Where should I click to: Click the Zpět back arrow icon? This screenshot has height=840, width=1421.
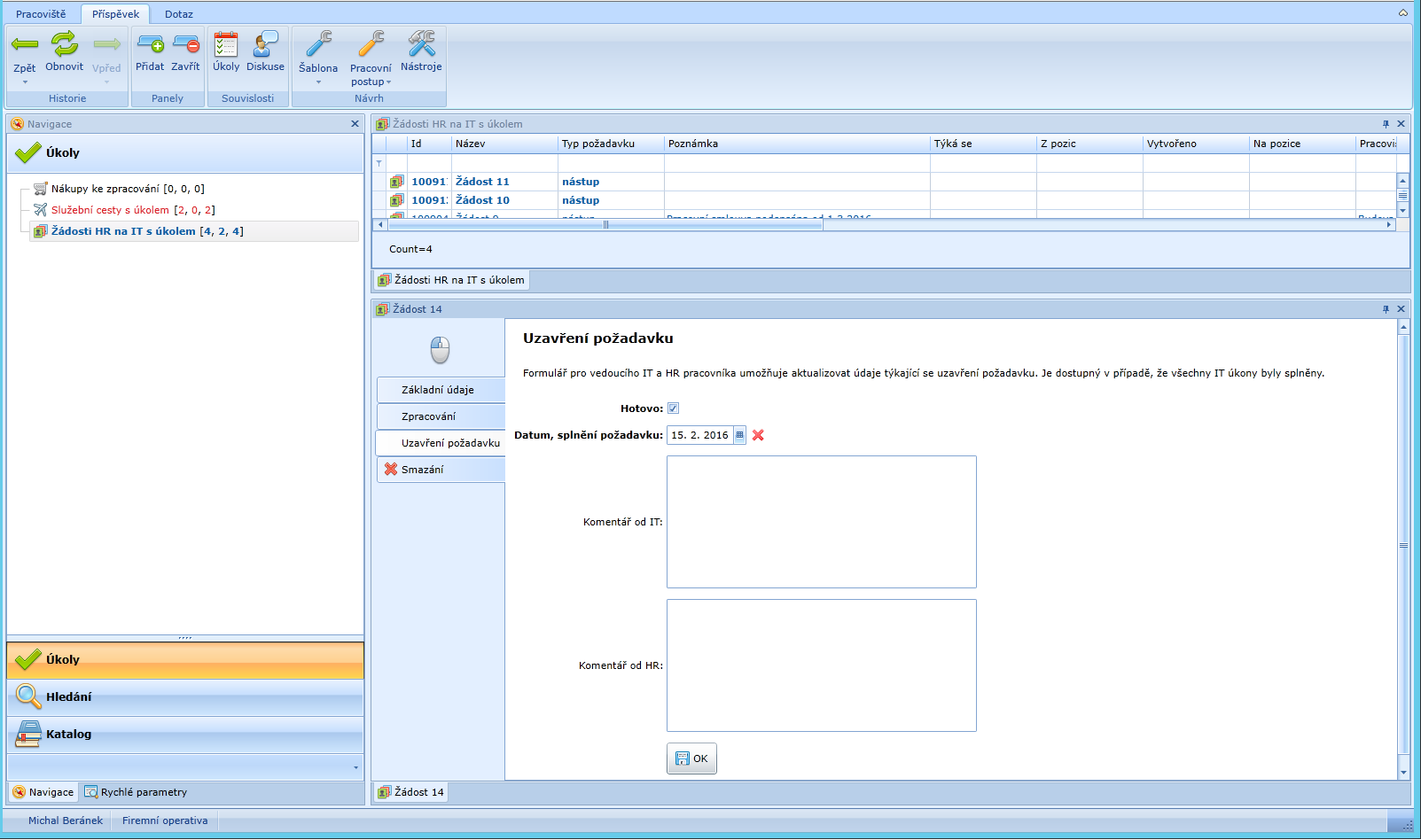click(x=25, y=44)
